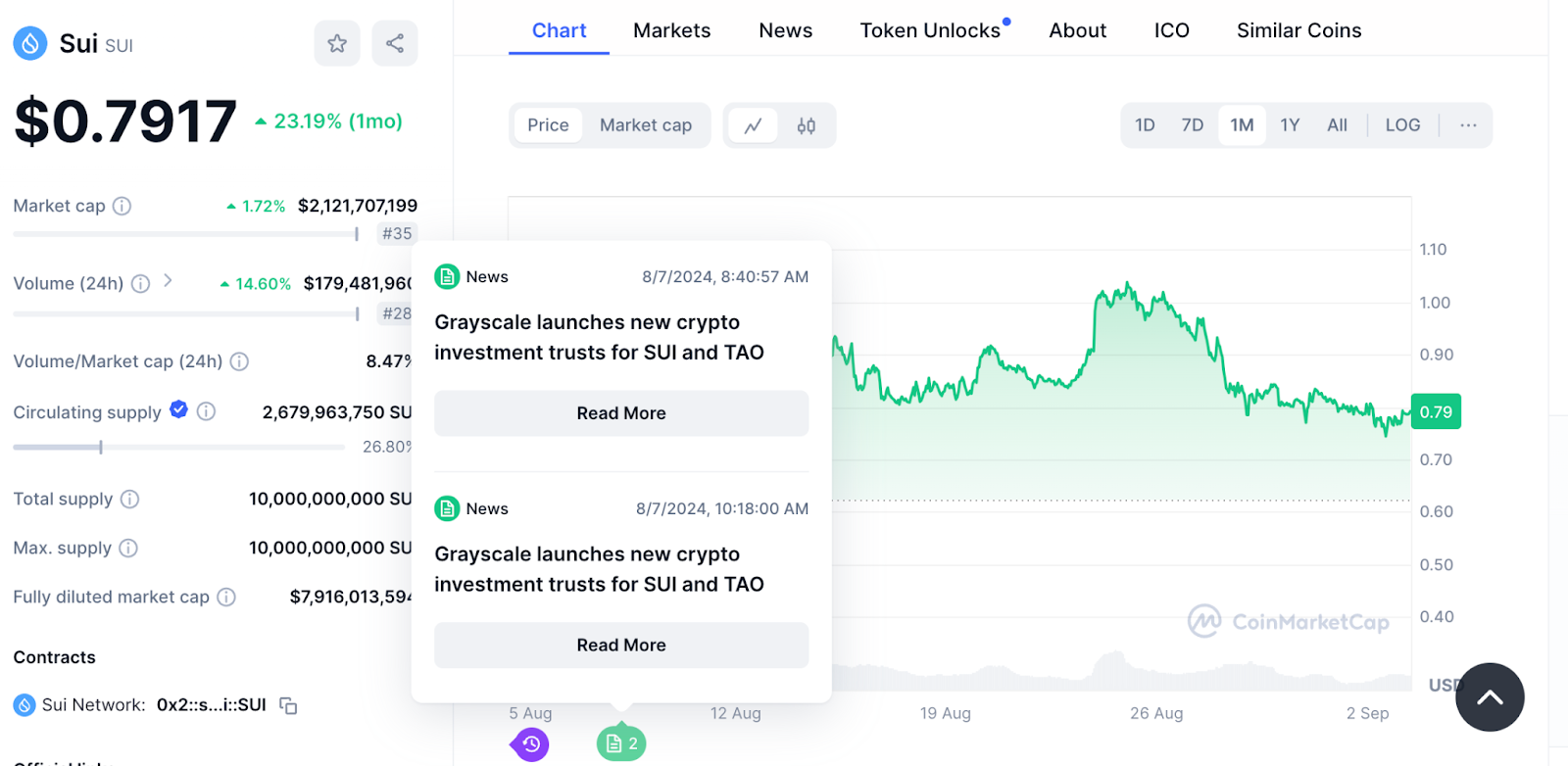Open the chart three-dots more menu
The height and width of the screenshot is (766, 1568).
coord(1468,125)
